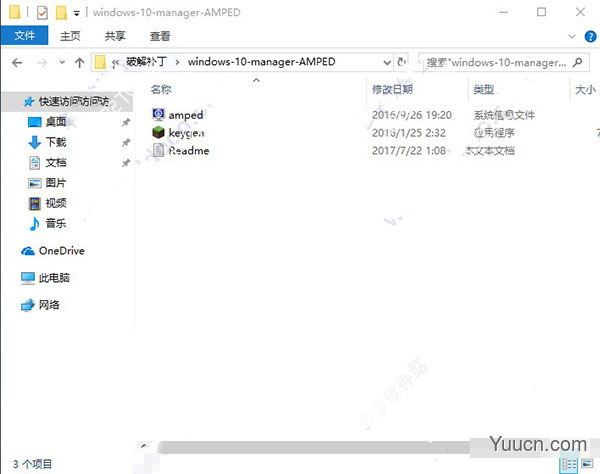Viewport: 600px width, 474px height.
Task: Click the horizontal scrollbar at the bottom
Action: pos(314,447)
